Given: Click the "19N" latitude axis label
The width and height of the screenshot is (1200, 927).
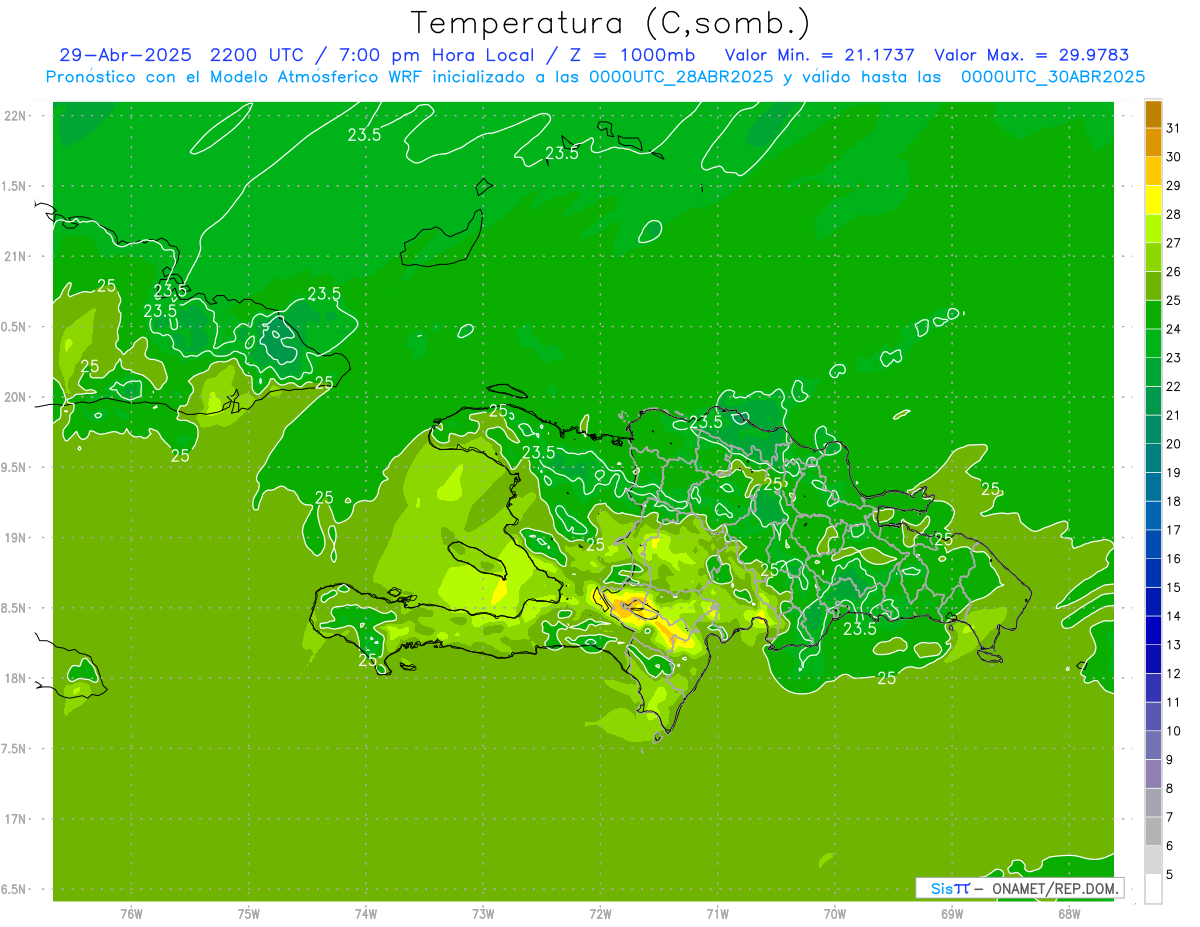Looking at the screenshot, I should click(15, 538).
